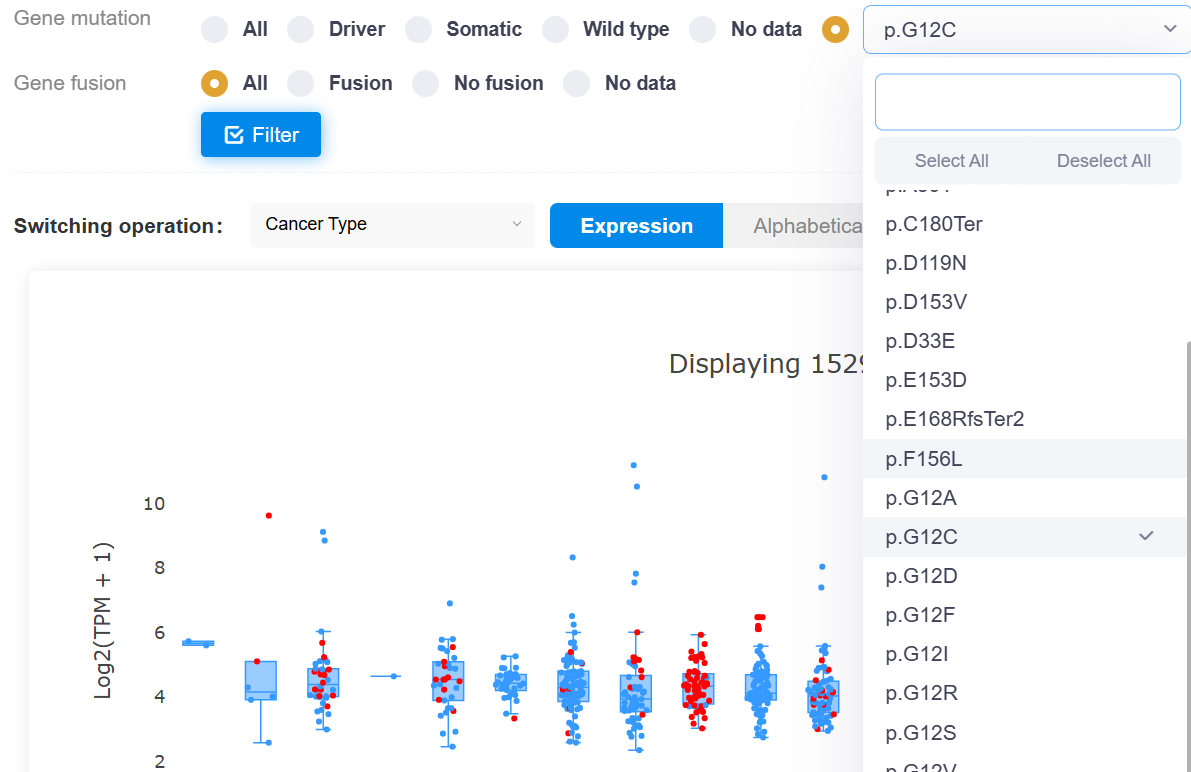The width and height of the screenshot is (1191, 772).
Task: Choose the Somatic gene mutation option
Action: click(418, 30)
